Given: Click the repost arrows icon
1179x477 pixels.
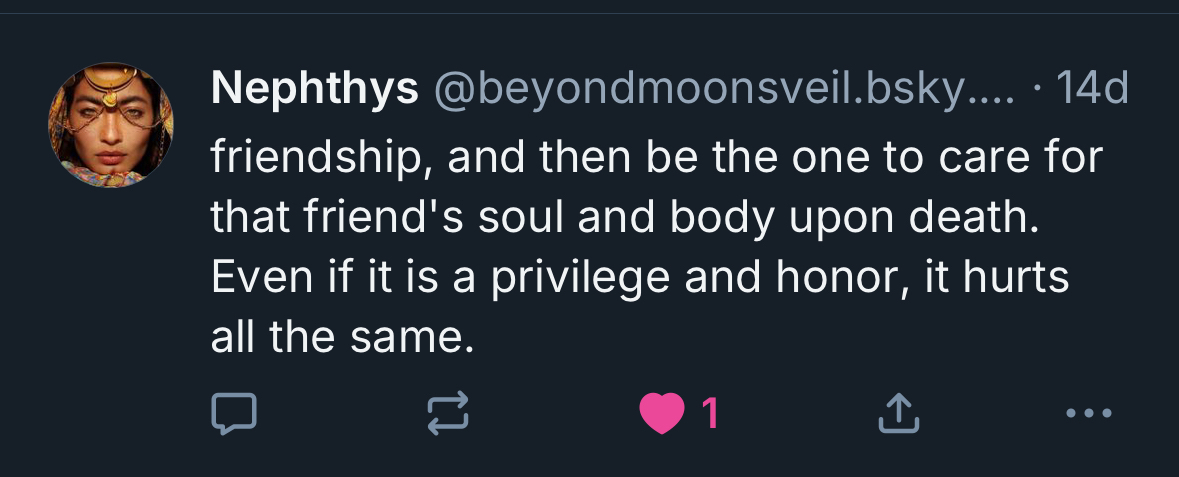Looking at the screenshot, I should click(447, 412).
